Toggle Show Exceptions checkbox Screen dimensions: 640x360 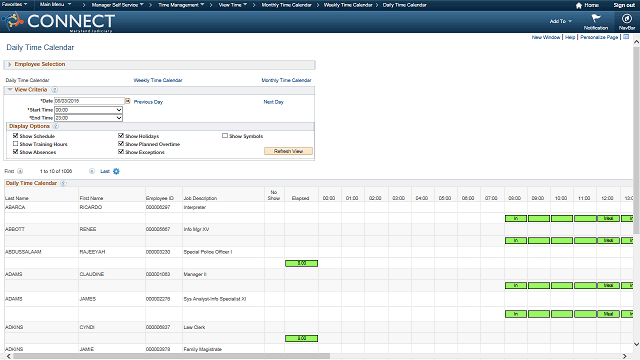[121, 151]
